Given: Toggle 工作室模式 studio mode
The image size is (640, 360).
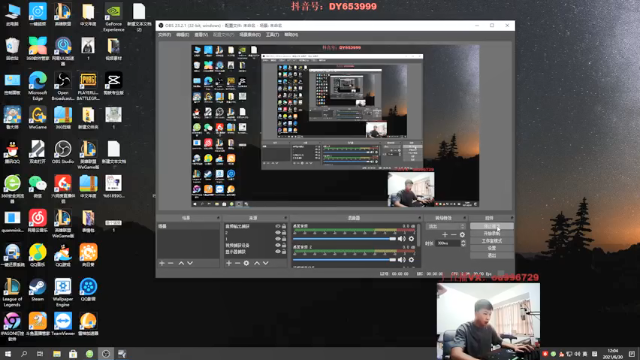Looking at the screenshot, I should point(491,241).
